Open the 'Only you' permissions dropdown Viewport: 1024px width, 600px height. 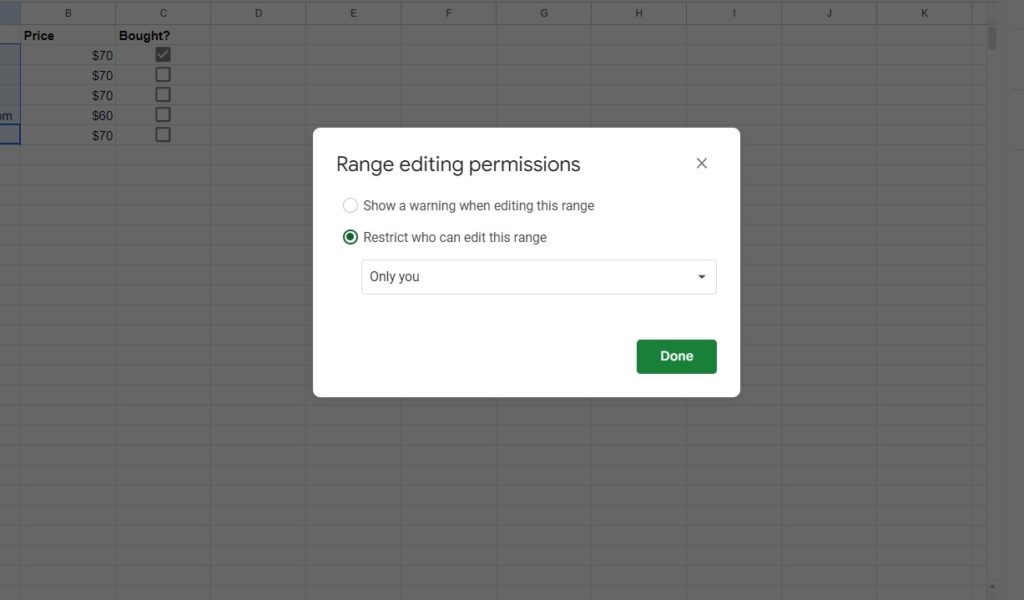point(538,277)
